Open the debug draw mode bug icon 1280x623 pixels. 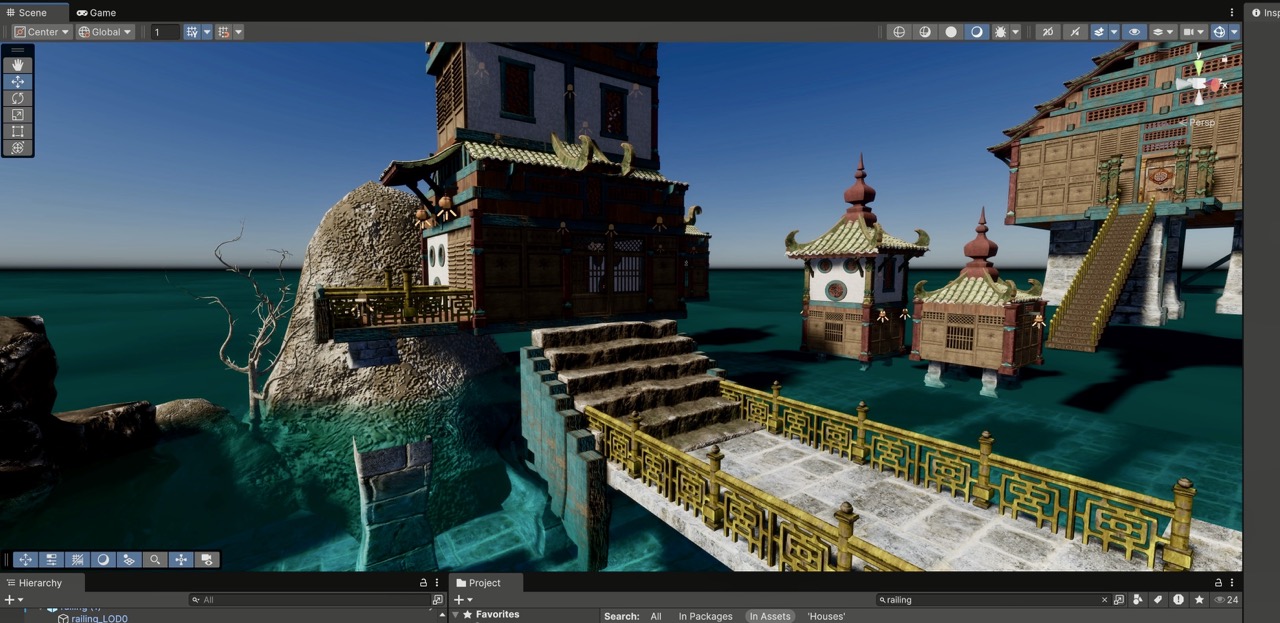point(1001,32)
